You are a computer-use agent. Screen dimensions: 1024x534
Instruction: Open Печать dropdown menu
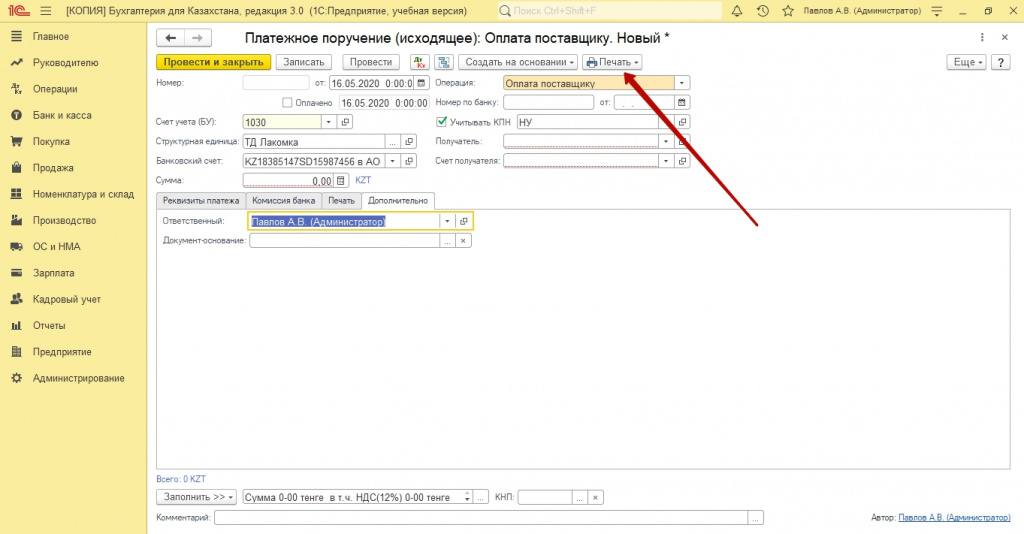[613, 62]
